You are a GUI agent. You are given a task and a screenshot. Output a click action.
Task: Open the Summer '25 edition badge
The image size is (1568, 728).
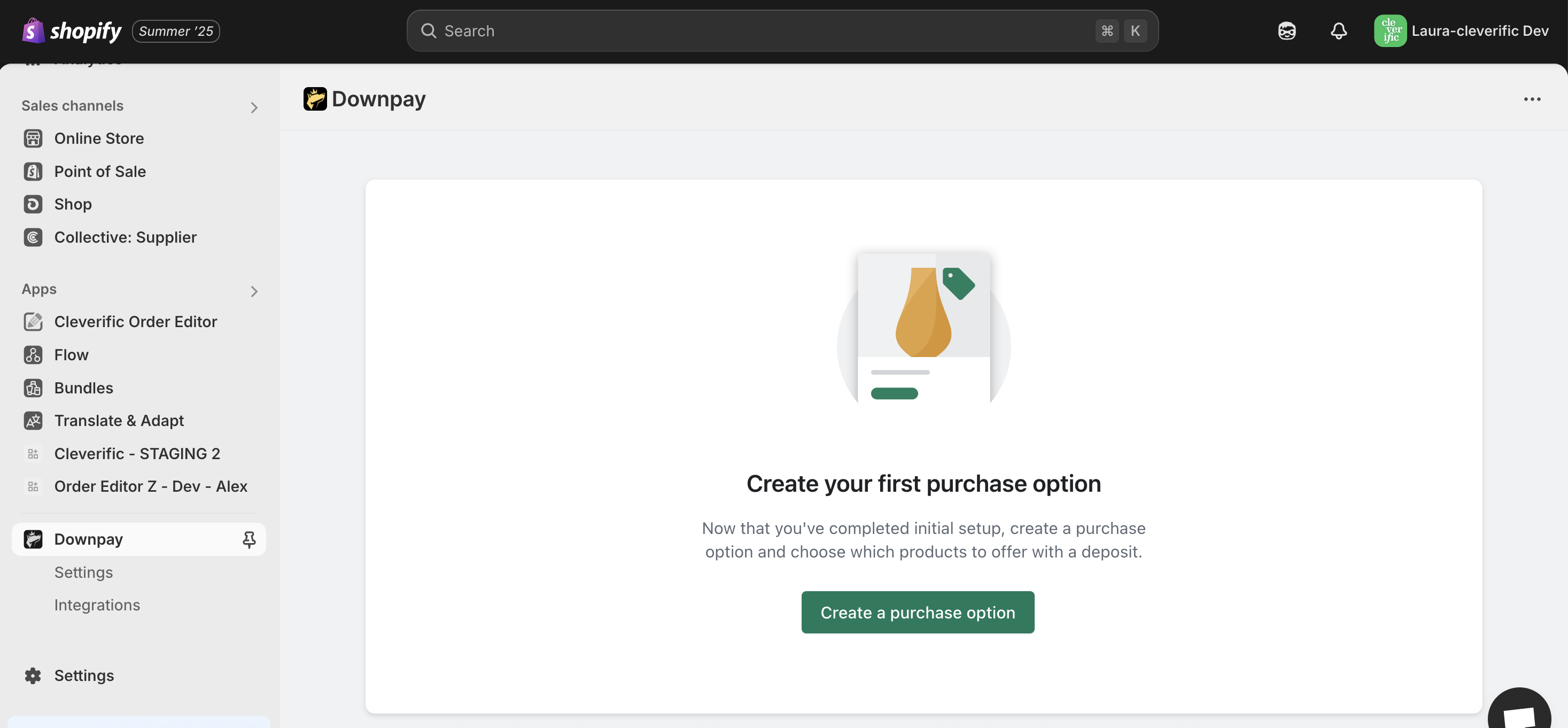176,31
